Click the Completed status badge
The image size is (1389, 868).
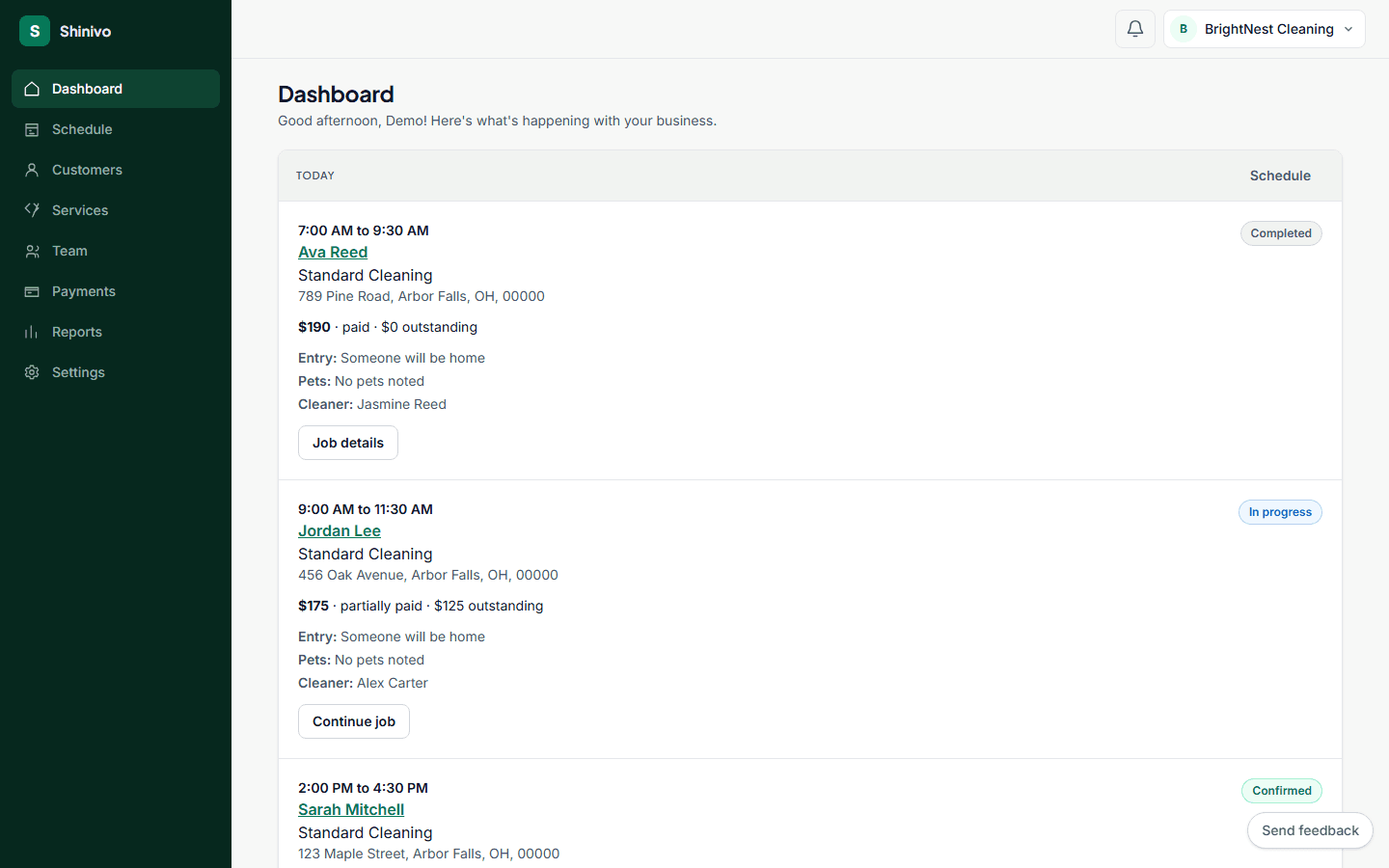coord(1281,233)
